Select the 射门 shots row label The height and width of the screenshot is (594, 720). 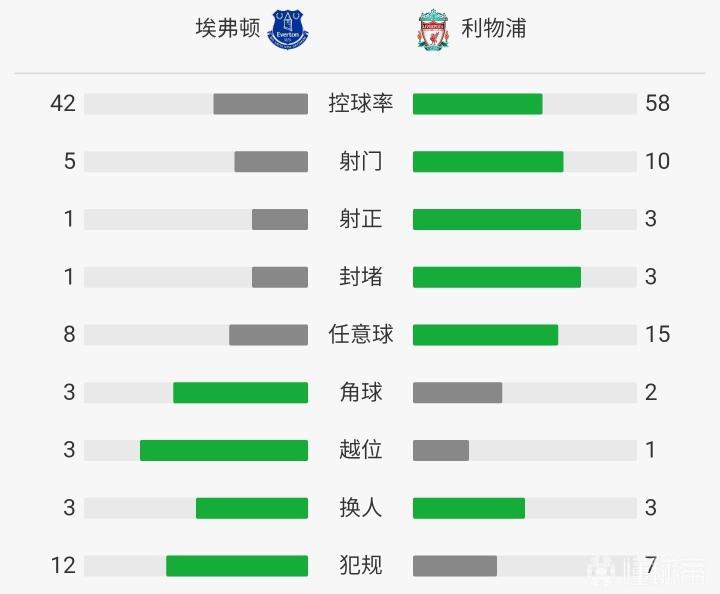tap(360, 161)
